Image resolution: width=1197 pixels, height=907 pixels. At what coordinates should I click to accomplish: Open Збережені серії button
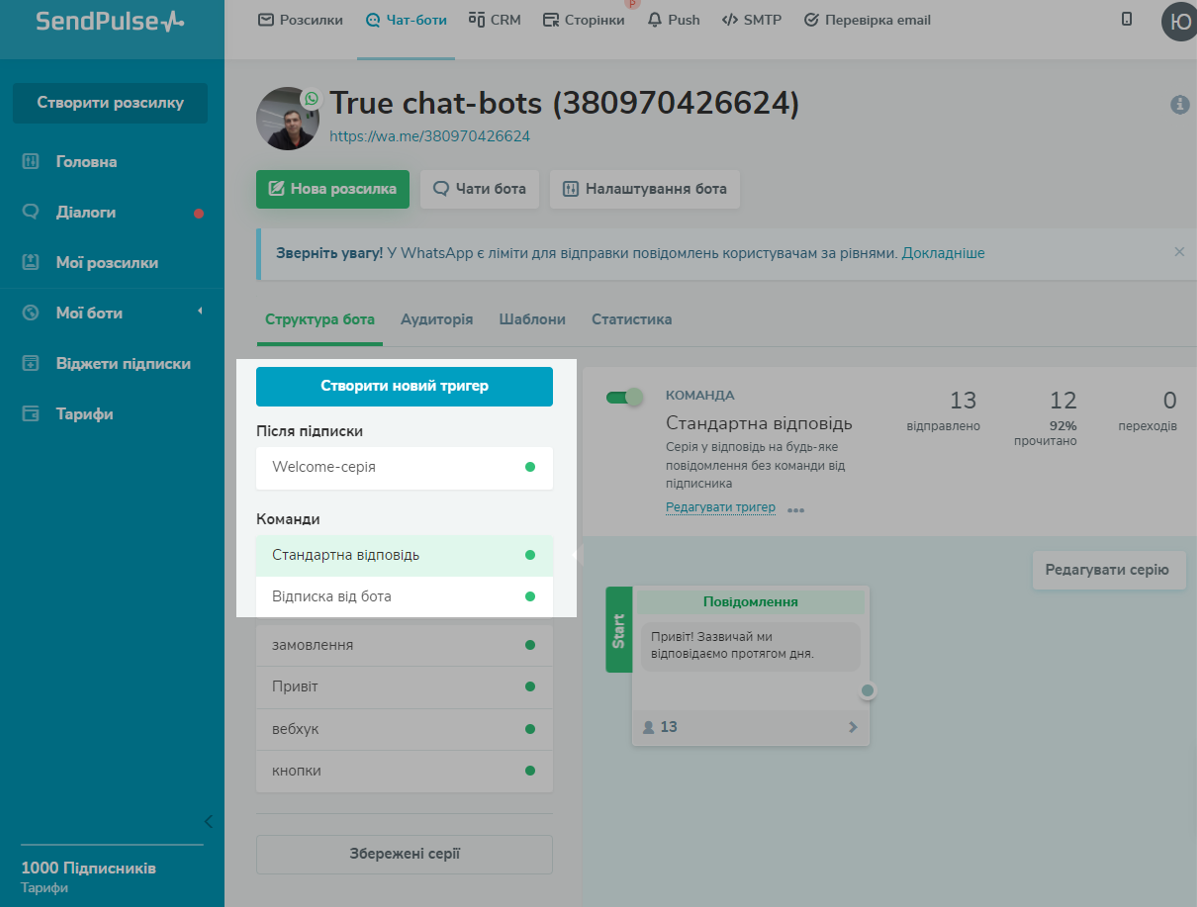coord(404,854)
